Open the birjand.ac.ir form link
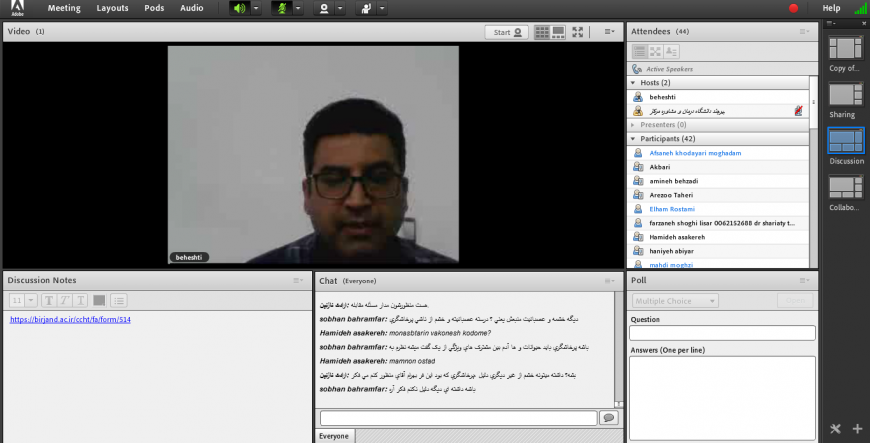The height and width of the screenshot is (443, 870). [70, 320]
